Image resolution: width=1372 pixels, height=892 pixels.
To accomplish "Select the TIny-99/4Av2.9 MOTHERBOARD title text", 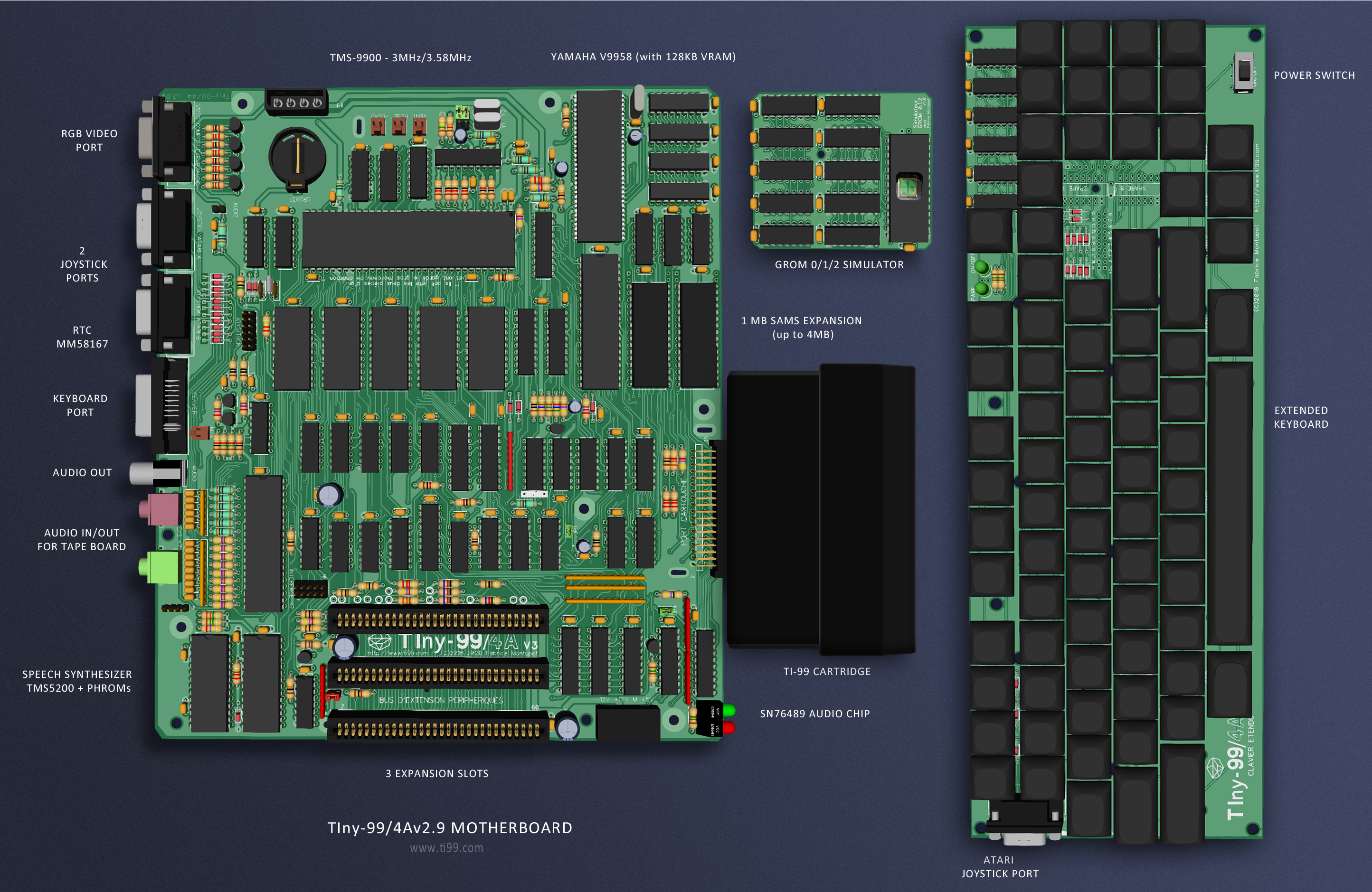I will tap(450, 828).
